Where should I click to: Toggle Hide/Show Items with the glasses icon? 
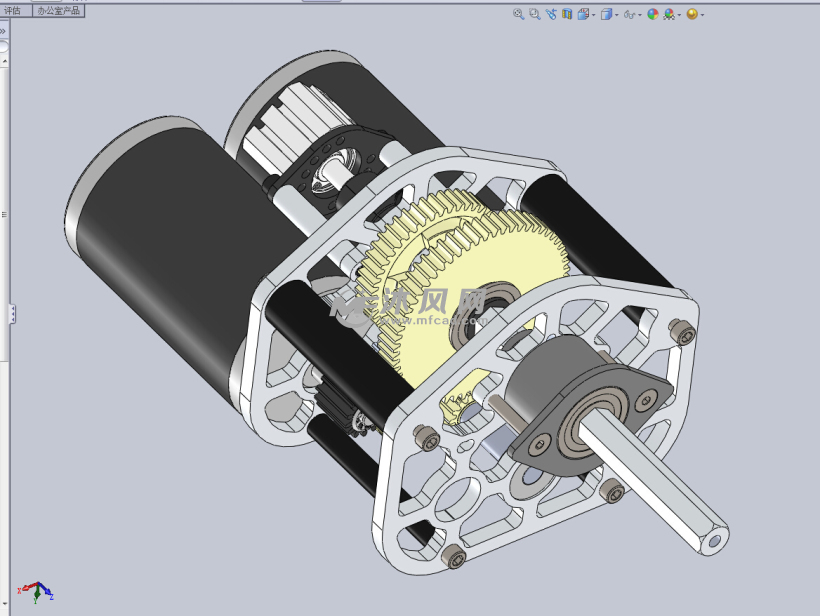click(x=629, y=14)
